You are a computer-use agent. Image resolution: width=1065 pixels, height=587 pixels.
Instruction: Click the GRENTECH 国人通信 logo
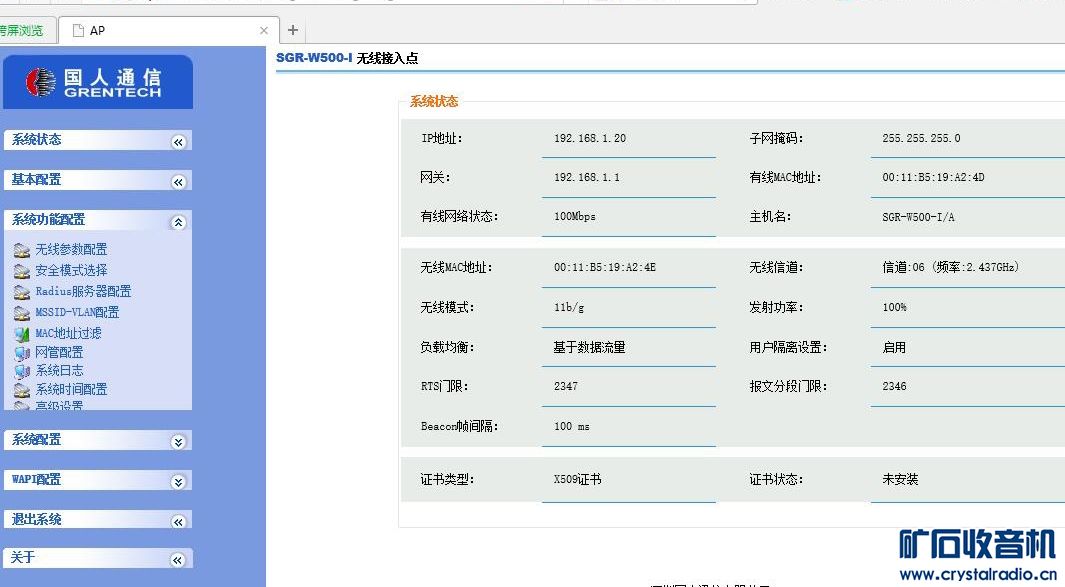[98, 82]
